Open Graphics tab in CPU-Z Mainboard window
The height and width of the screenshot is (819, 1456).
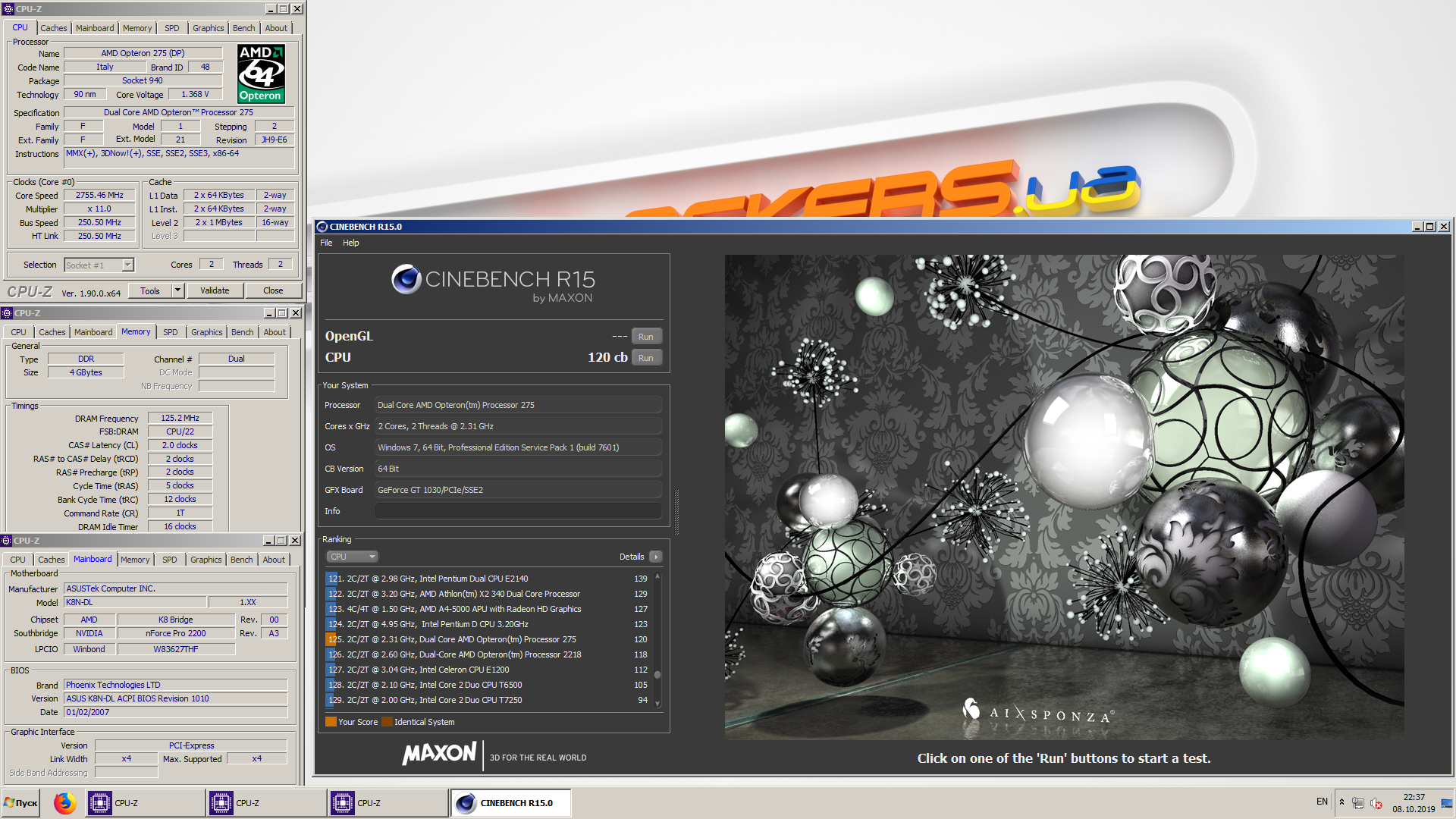coord(206,560)
